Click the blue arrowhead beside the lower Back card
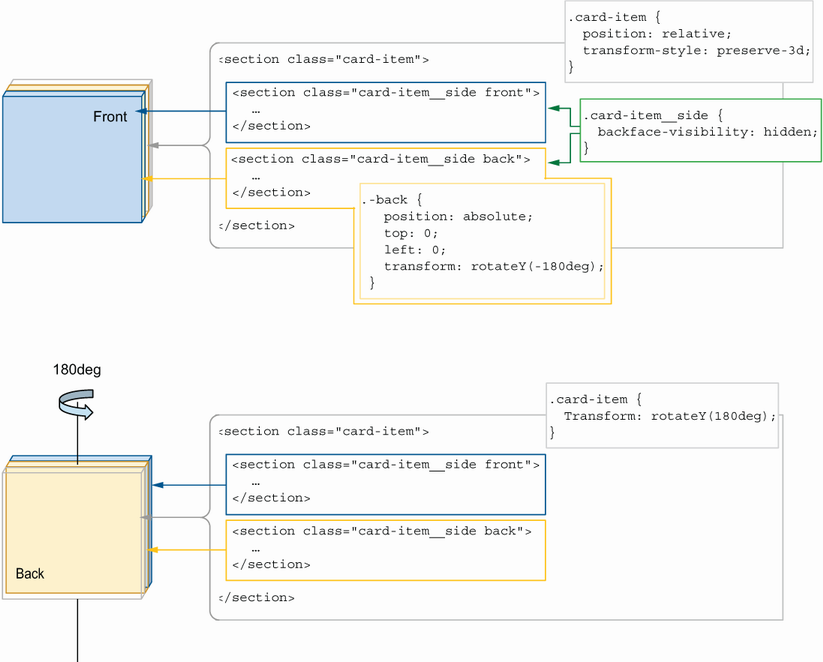 [157, 485]
